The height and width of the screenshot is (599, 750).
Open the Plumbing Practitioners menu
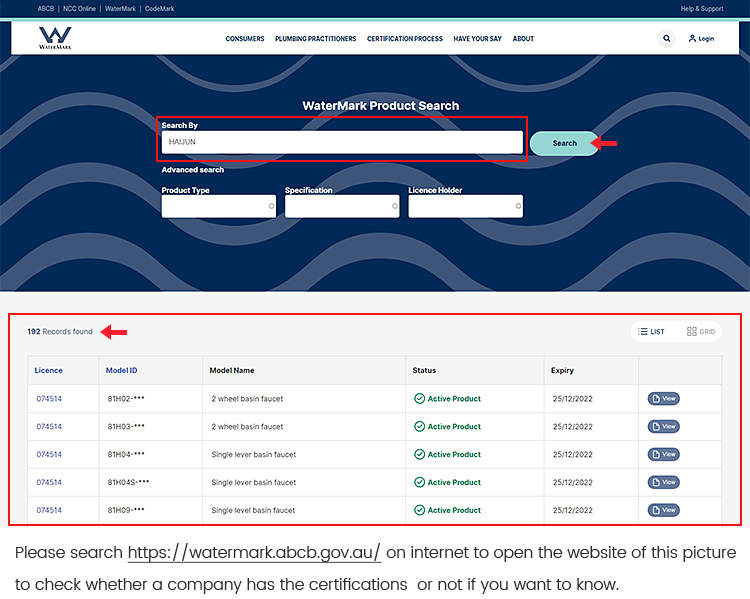tap(315, 39)
